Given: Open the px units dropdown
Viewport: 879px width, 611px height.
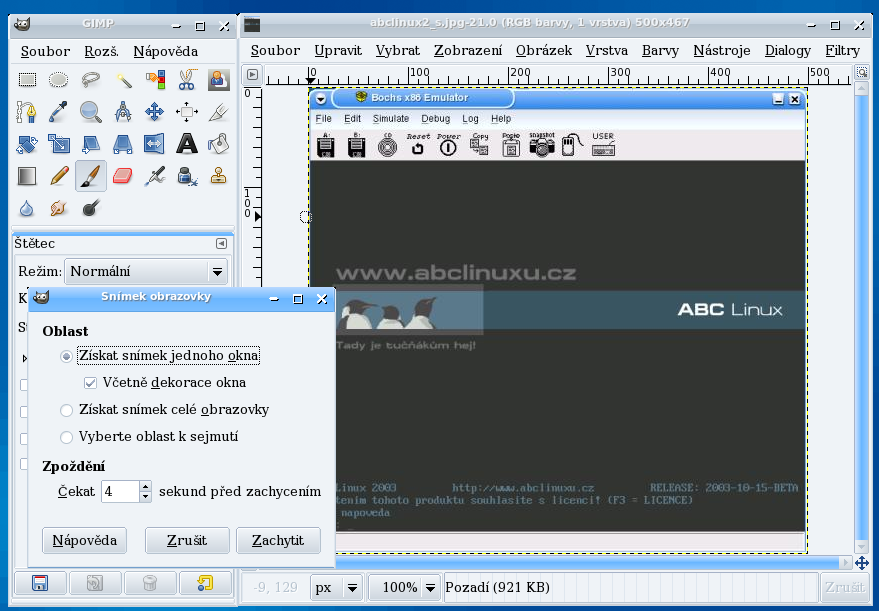Looking at the screenshot, I should point(336,587).
